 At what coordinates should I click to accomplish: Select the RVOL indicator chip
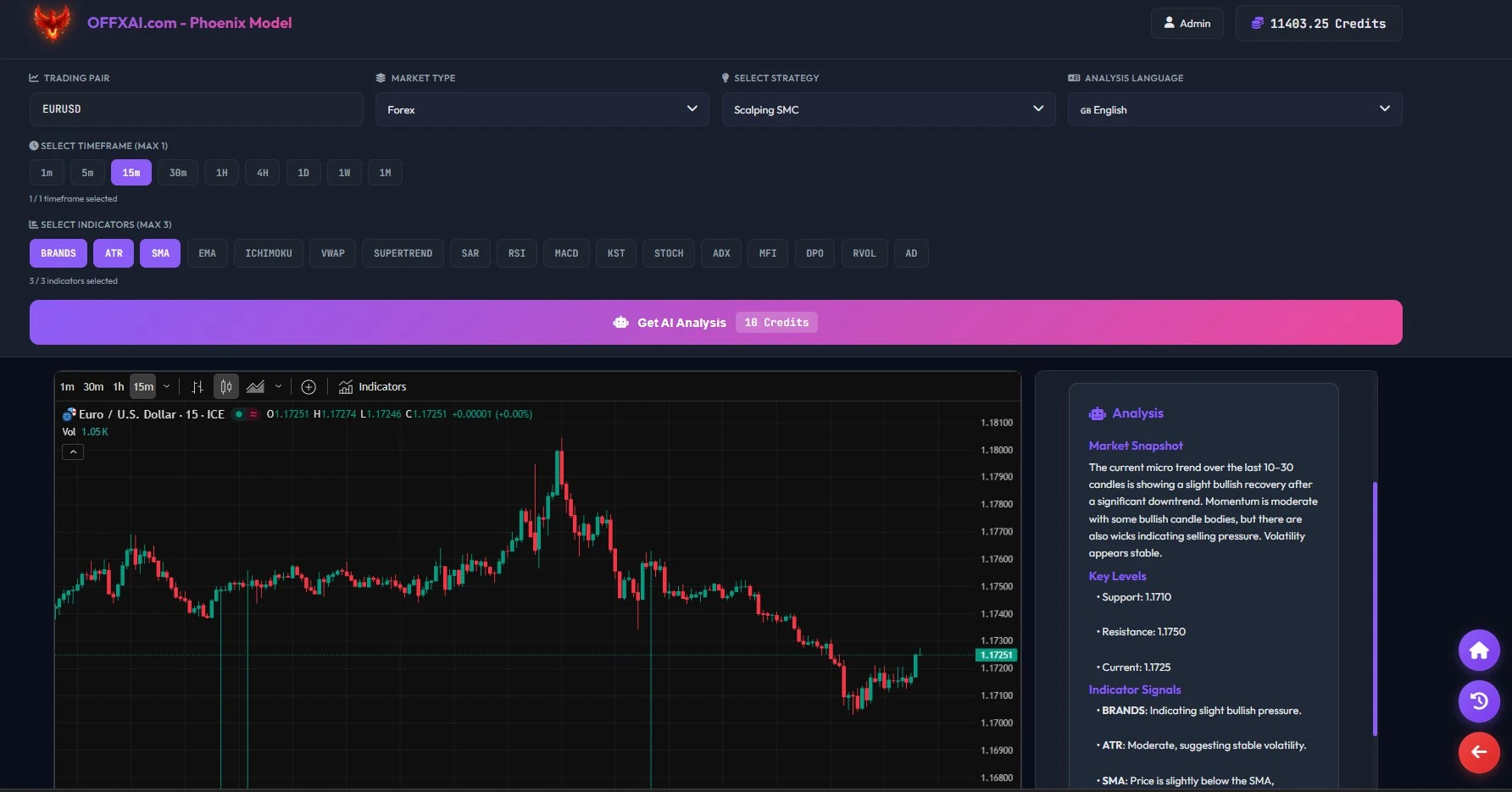[x=864, y=253]
